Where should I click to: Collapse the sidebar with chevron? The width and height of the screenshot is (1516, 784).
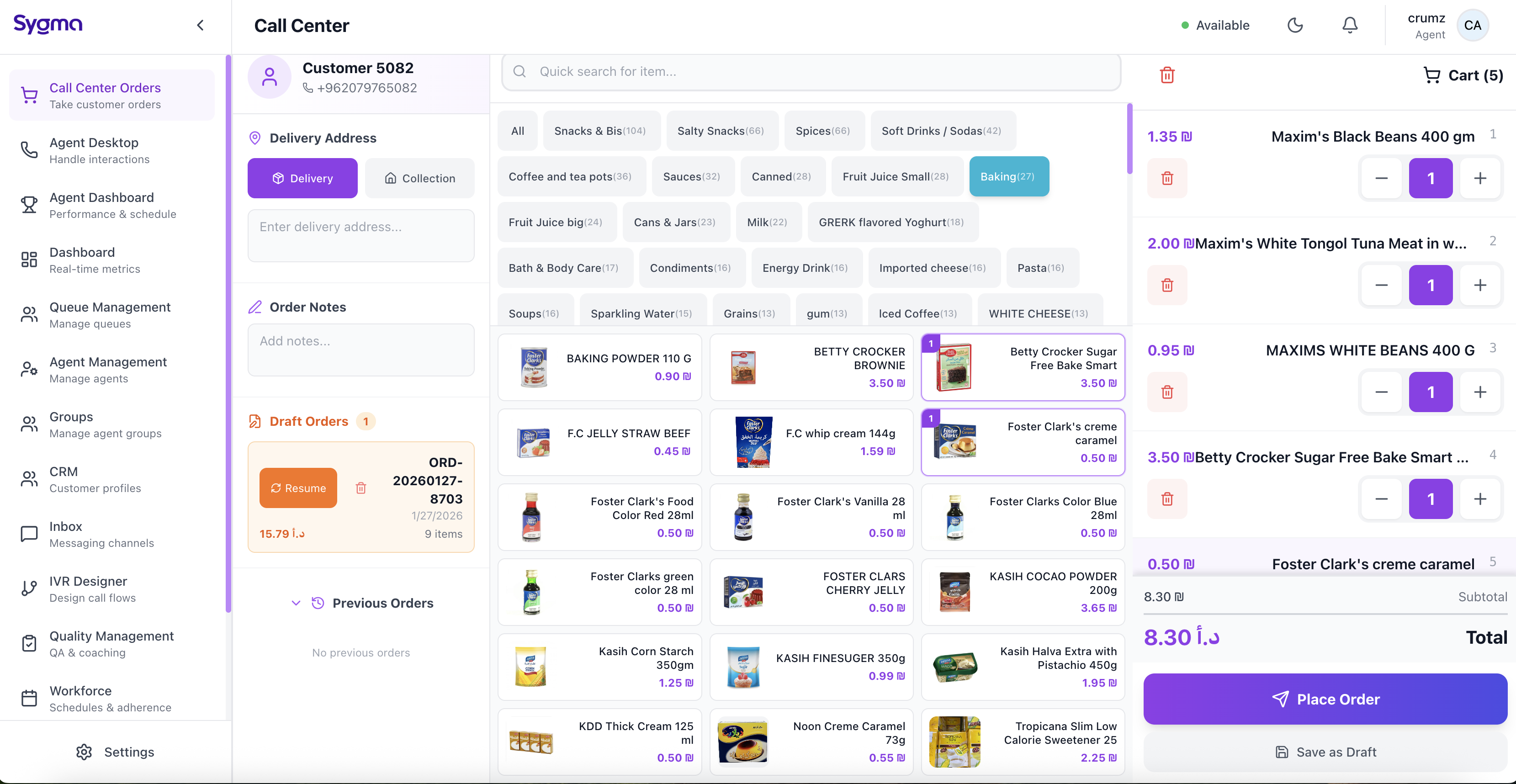200,25
